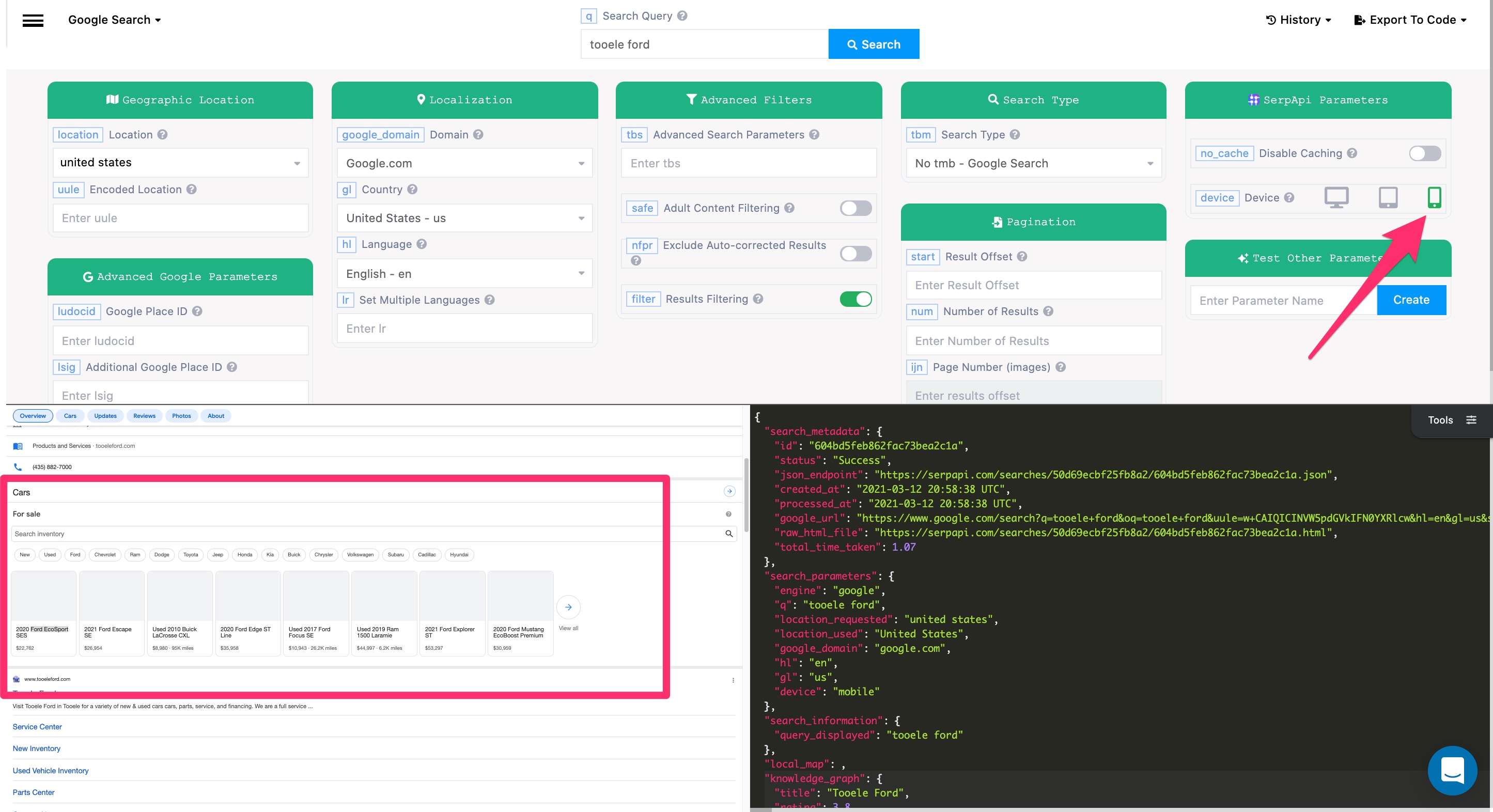The image size is (1493, 812).
Task: Open the Used Vehicle Inventory link
Action: (x=51, y=771)
